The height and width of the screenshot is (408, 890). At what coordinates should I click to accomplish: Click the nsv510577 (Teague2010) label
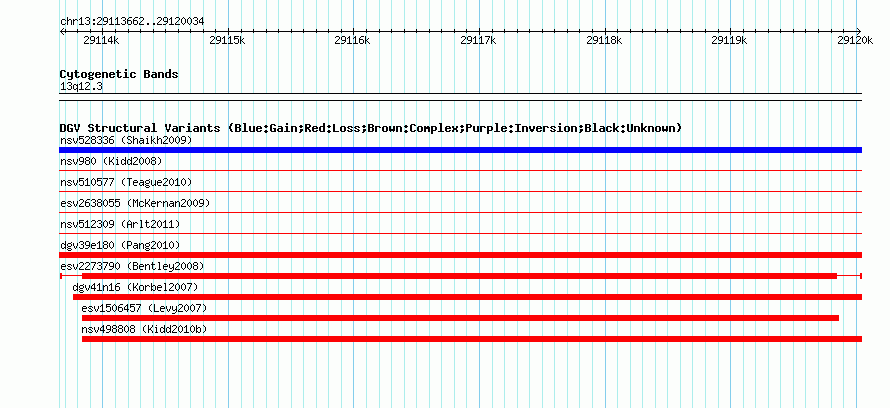click(126, 182)
